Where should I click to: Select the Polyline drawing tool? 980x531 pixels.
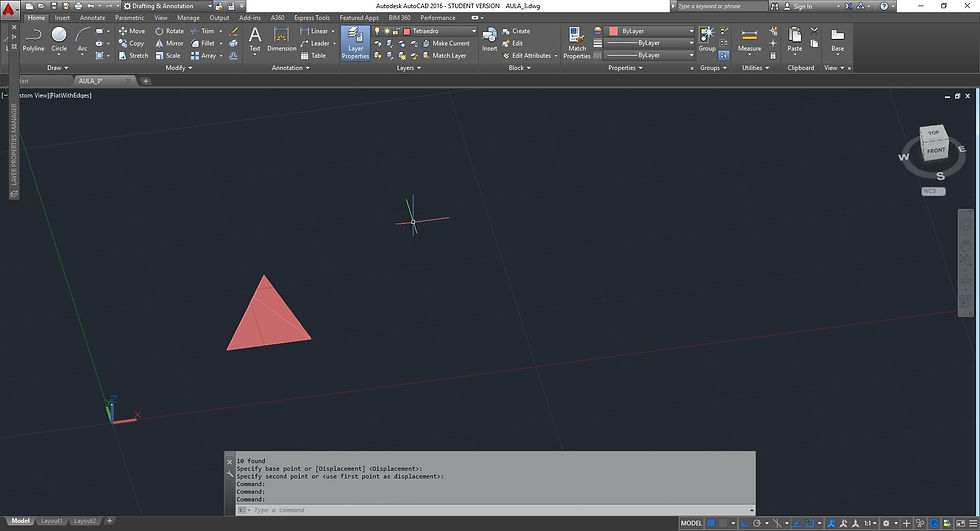pyautogui.click(x=33, y=39)
